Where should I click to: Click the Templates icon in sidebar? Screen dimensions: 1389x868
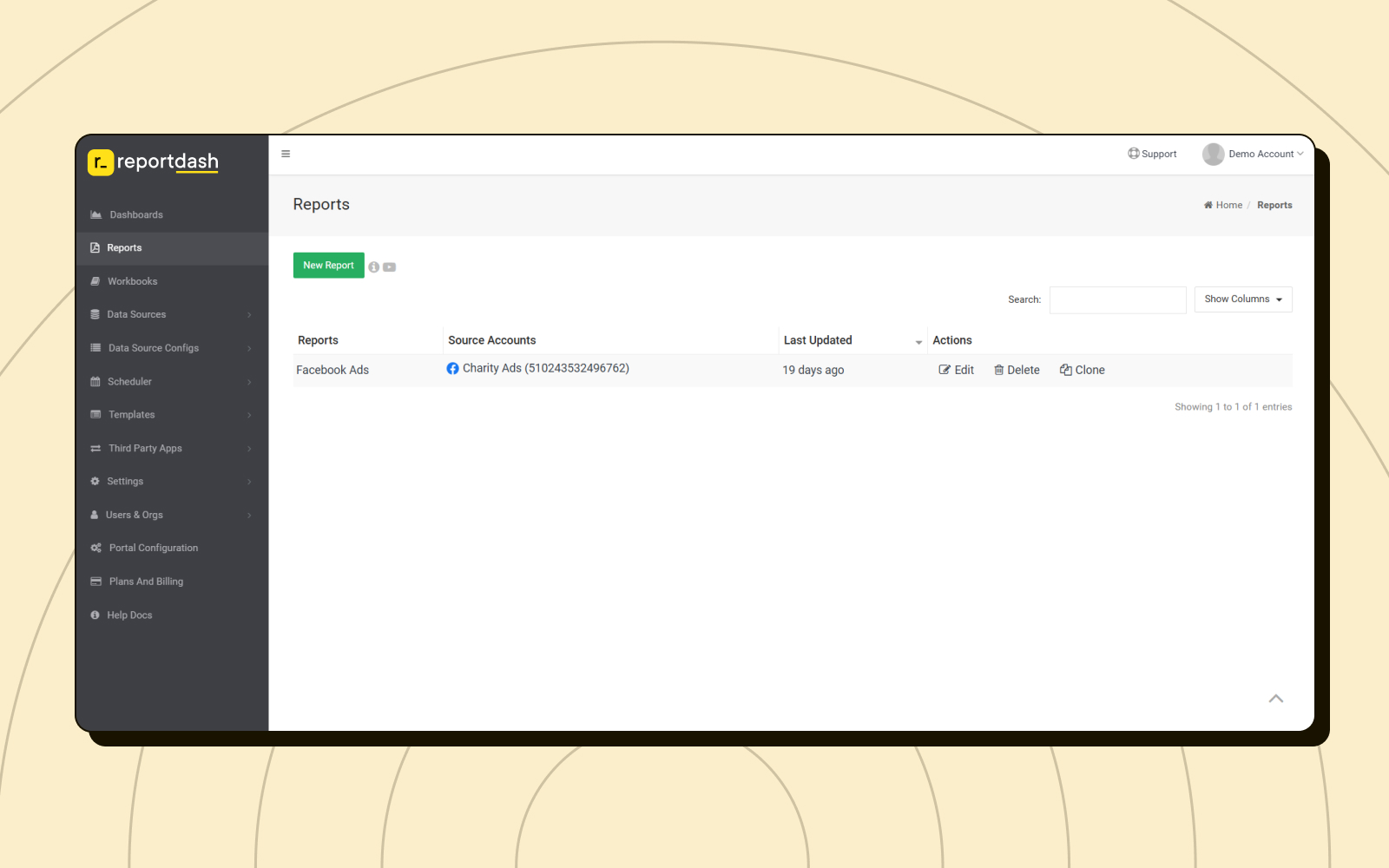[x=95, y=415]
